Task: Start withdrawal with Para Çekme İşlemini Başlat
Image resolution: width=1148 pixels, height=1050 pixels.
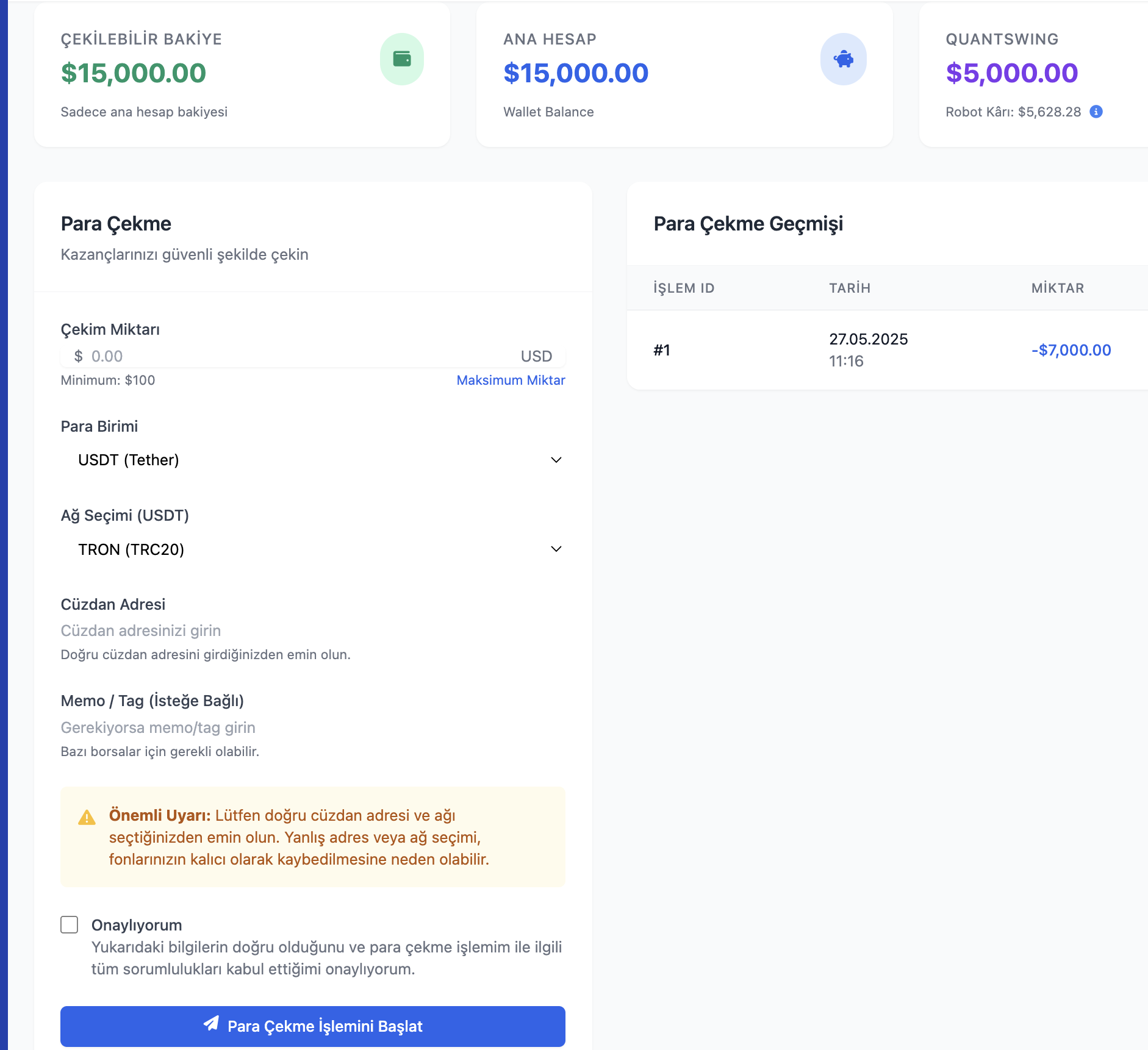Action: (313, 1026)
